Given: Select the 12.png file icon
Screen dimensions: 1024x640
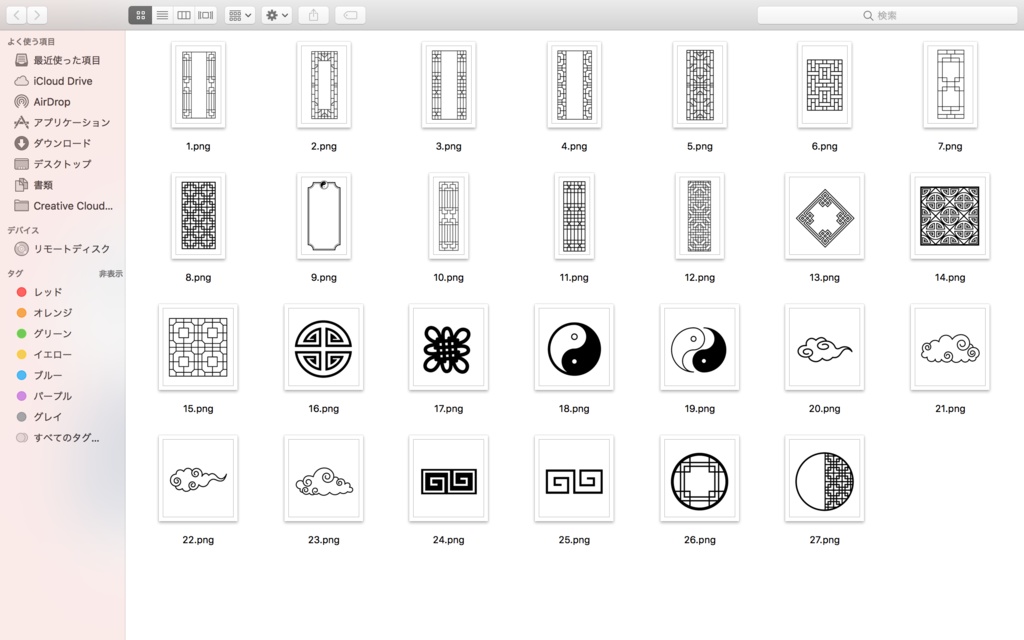Looking at the screenshot, I should pos(699,216).
